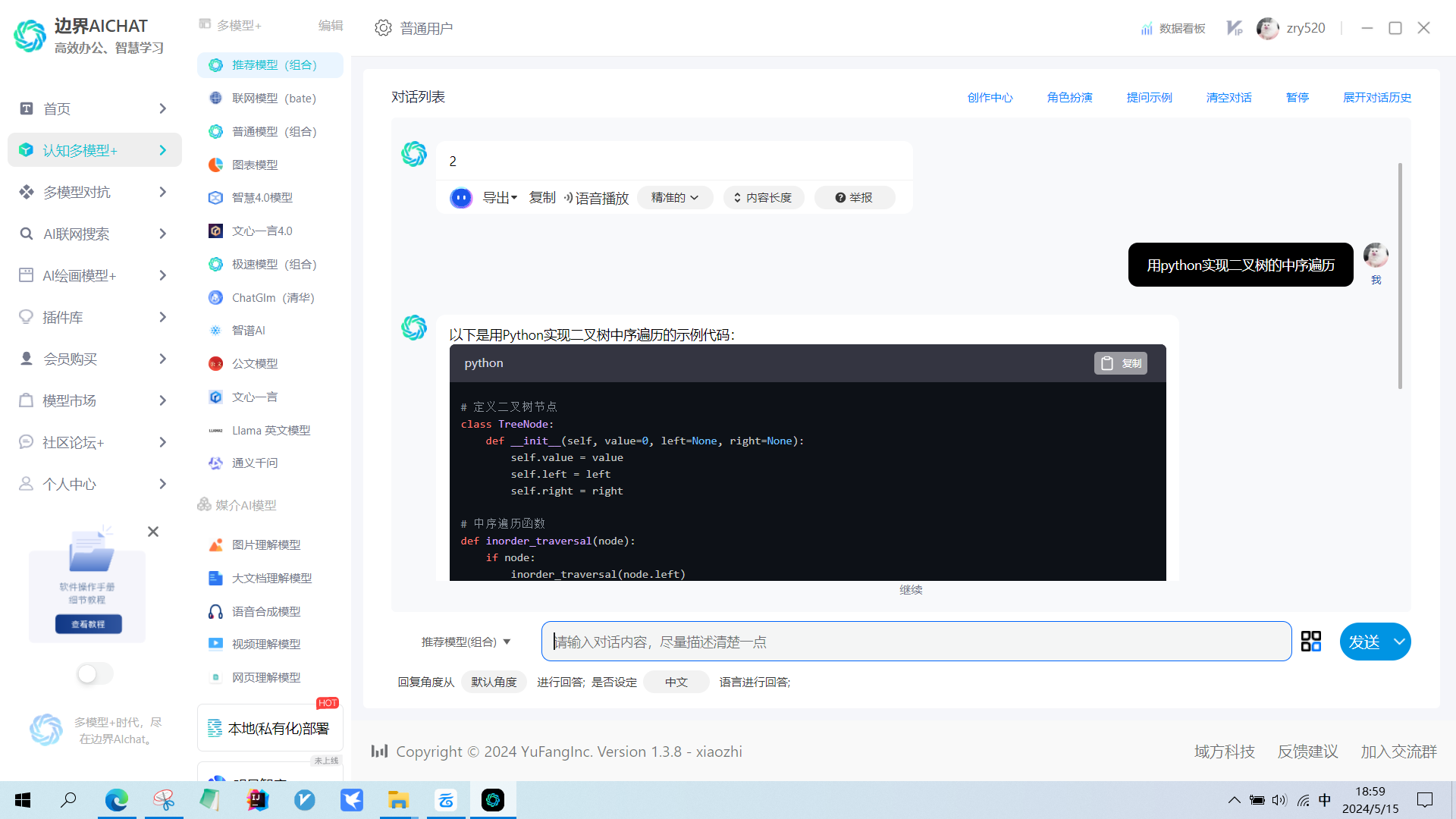Expand the 推荐模型(组合) selector below chat
The image size is (1456, 819).
click(x=466, y=642)
